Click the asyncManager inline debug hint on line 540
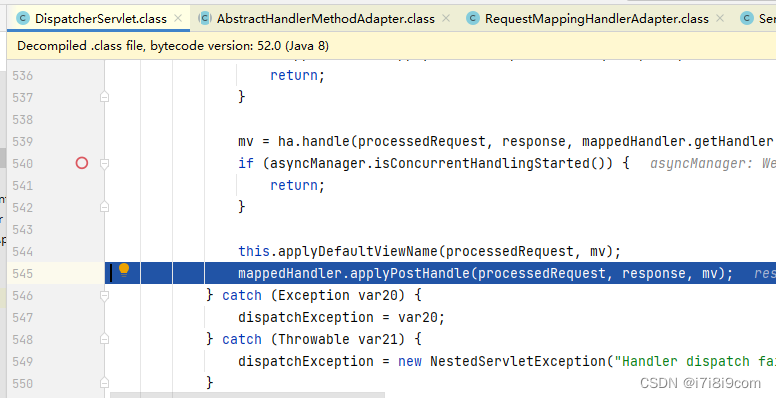The width and height of the screenshot is (776, 398). coord(713,163)
